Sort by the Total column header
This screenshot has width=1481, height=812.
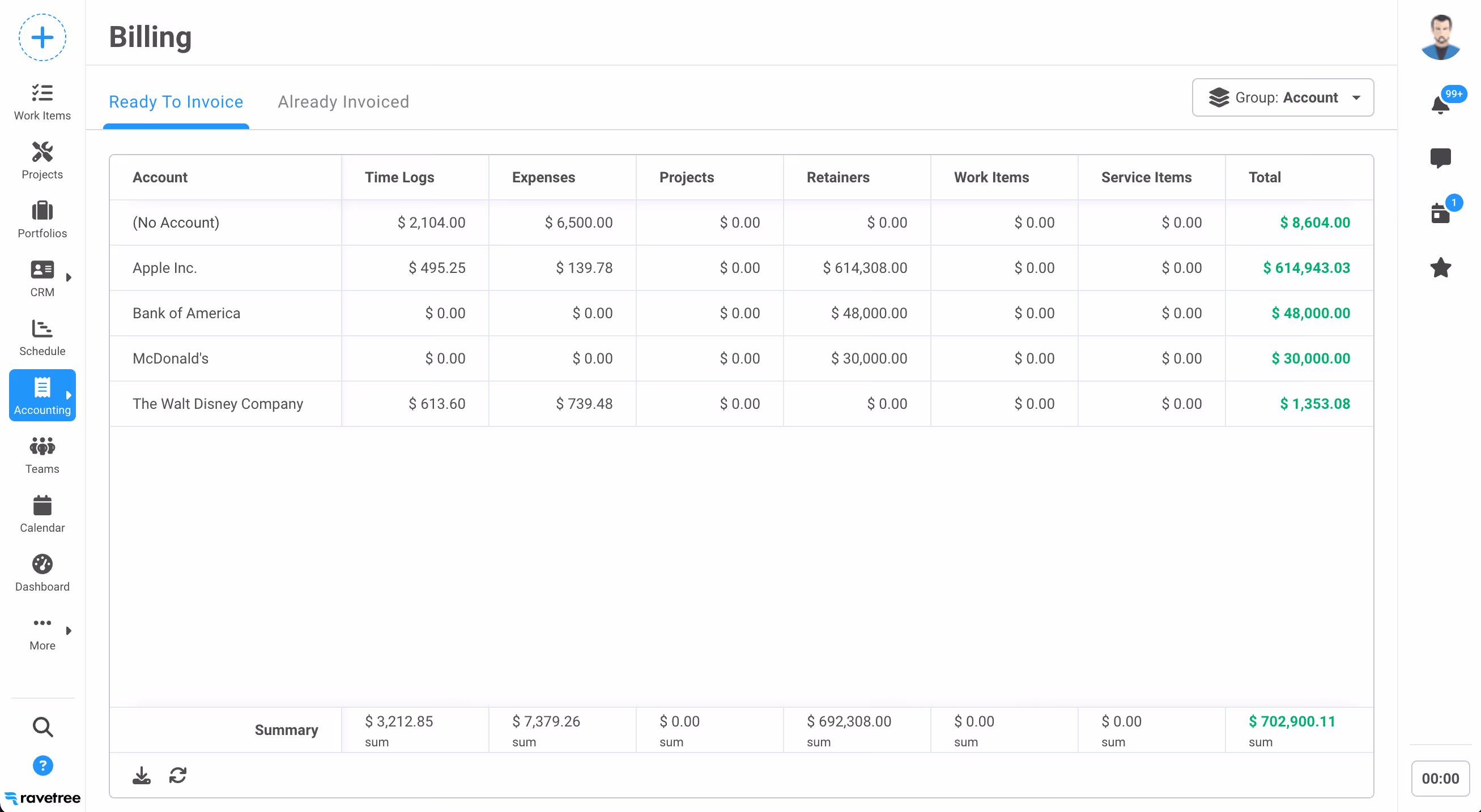click(1299, 178)
